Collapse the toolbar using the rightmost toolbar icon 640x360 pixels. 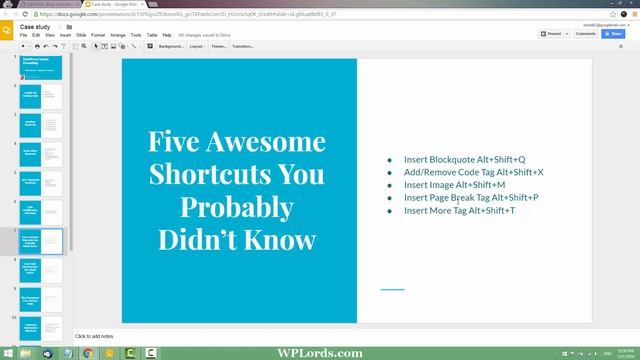pos(621,47)
